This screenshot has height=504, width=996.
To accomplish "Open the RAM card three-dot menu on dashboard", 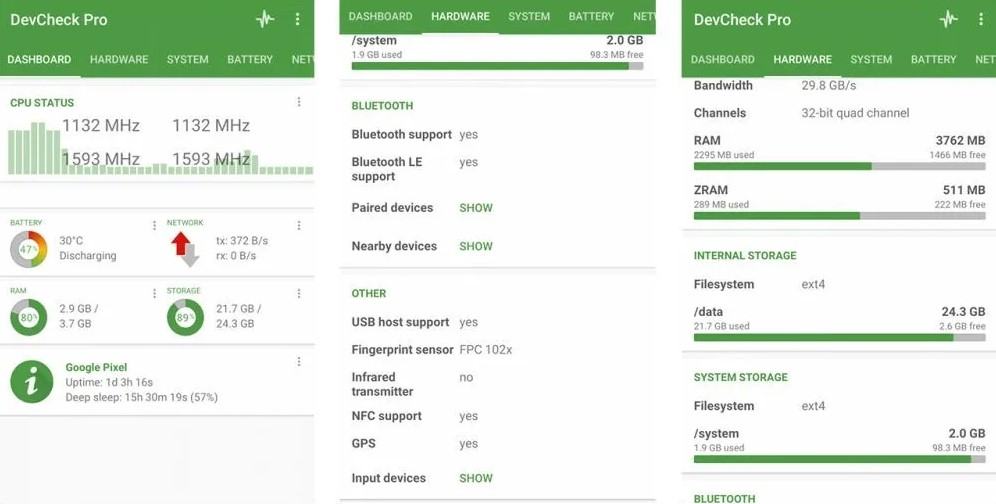I will (154, 294).
